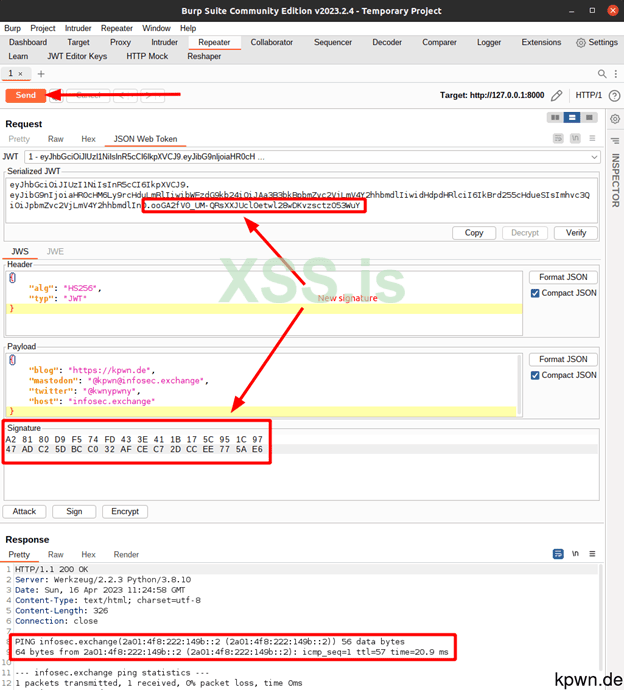The height and width of the screenshot is (690, 624).
Task: Select the Raw tab in Request pane
Action: [x=55, y=139]
